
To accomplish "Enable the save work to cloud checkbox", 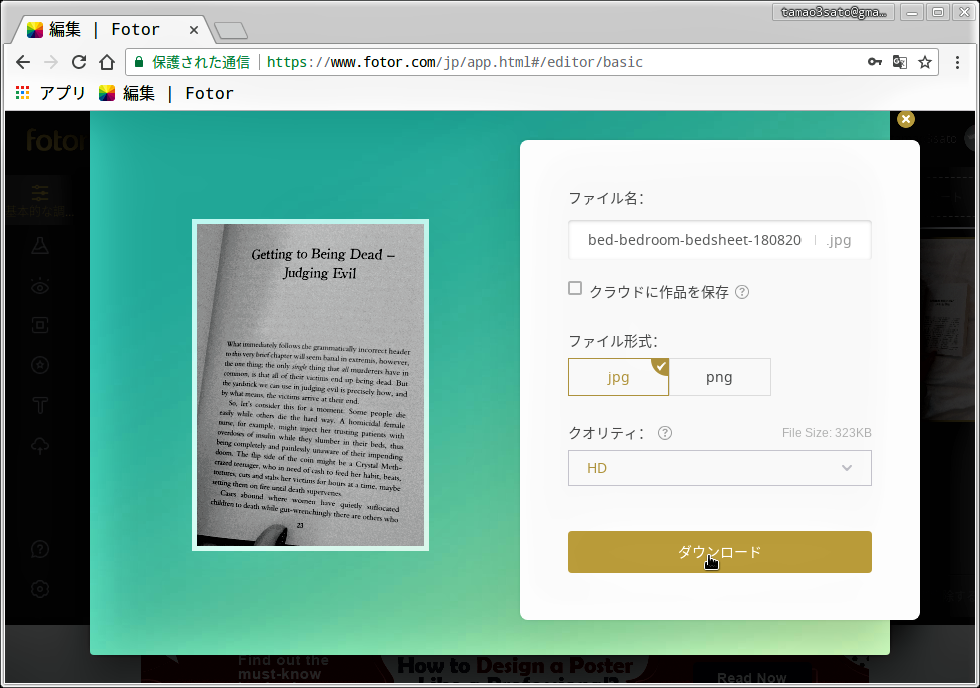I will coord(575,288).
